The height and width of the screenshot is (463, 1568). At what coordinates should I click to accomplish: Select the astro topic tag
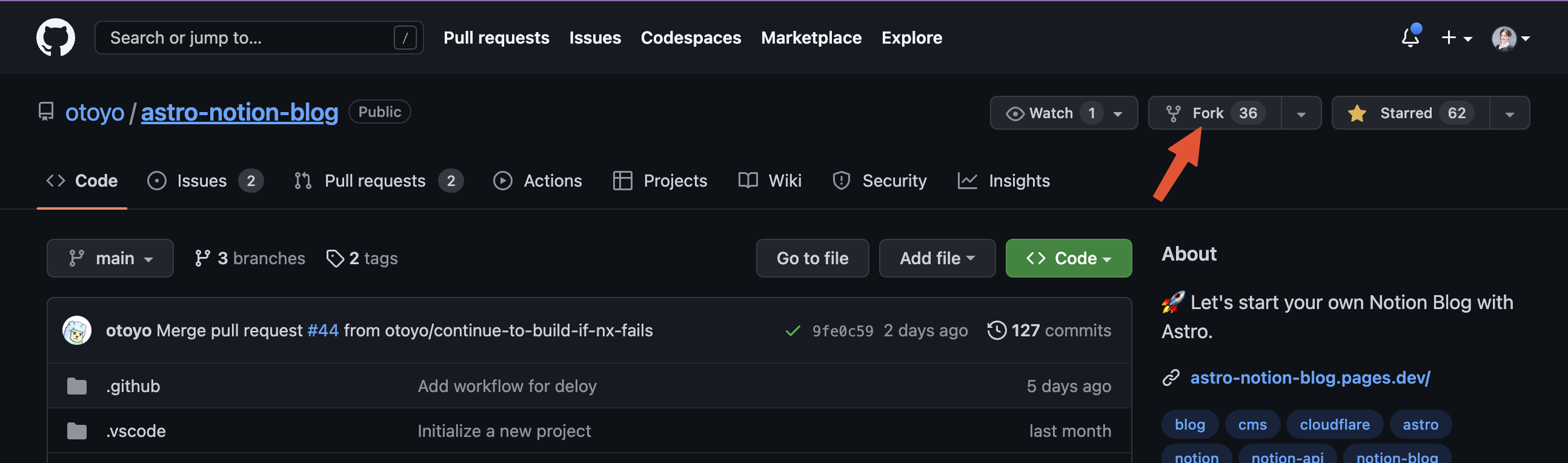pos(1420,425)
